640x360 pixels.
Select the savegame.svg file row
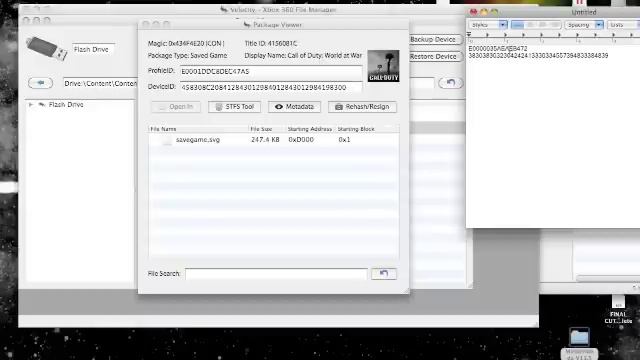(x=273, y=140)
